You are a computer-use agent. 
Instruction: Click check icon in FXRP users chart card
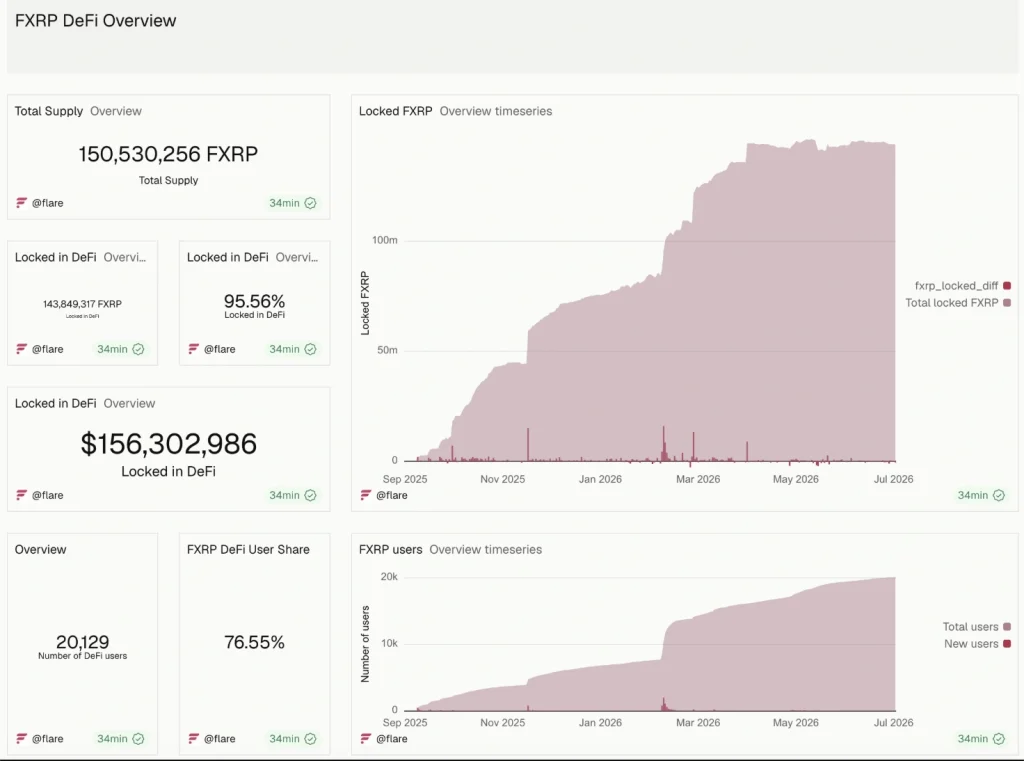click(x=999, y=739)
